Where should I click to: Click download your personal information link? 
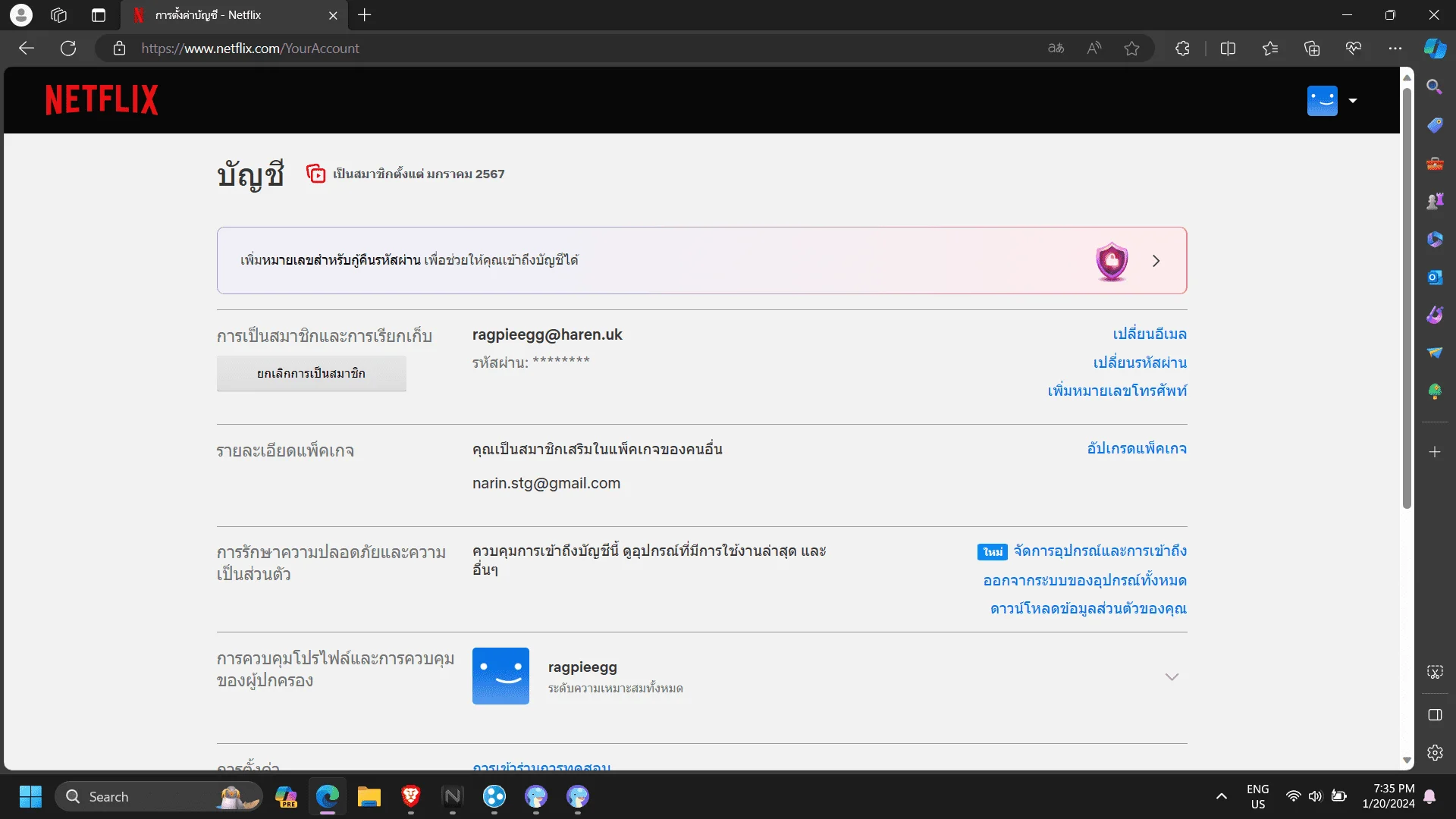[1088, 608]
